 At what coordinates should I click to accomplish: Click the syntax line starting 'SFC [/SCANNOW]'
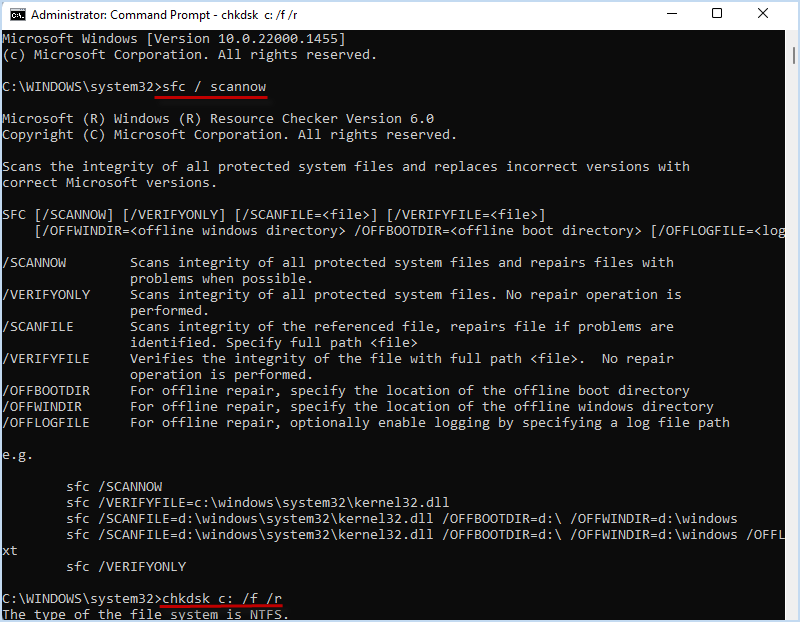coord(274,215)
